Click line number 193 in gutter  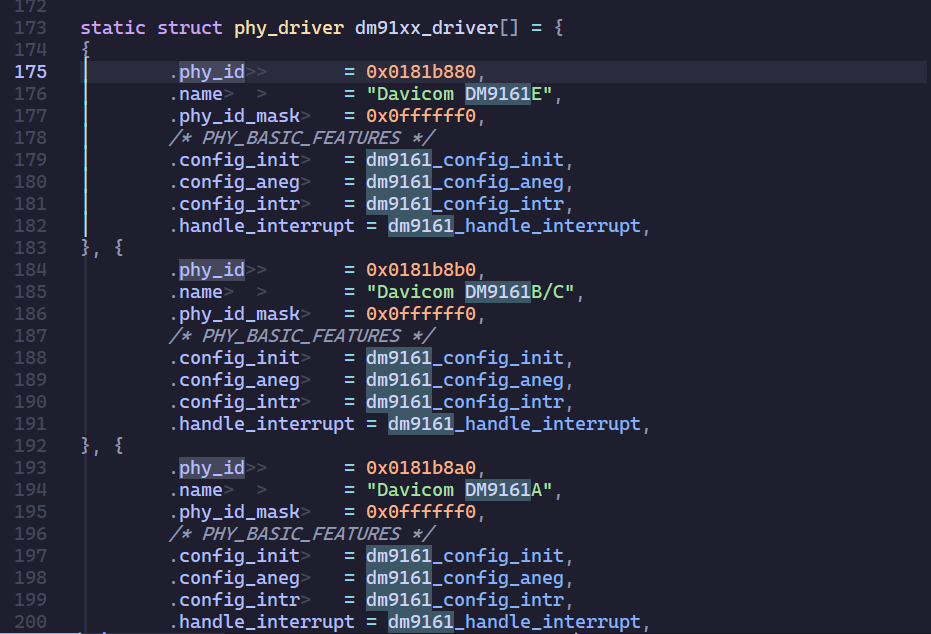click(x=30, y=468)
